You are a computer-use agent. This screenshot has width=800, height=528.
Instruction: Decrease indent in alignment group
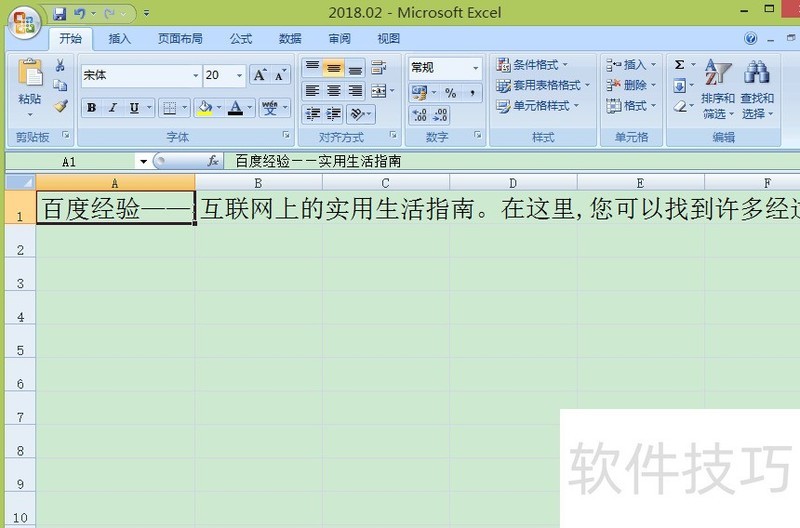point(312,114)
